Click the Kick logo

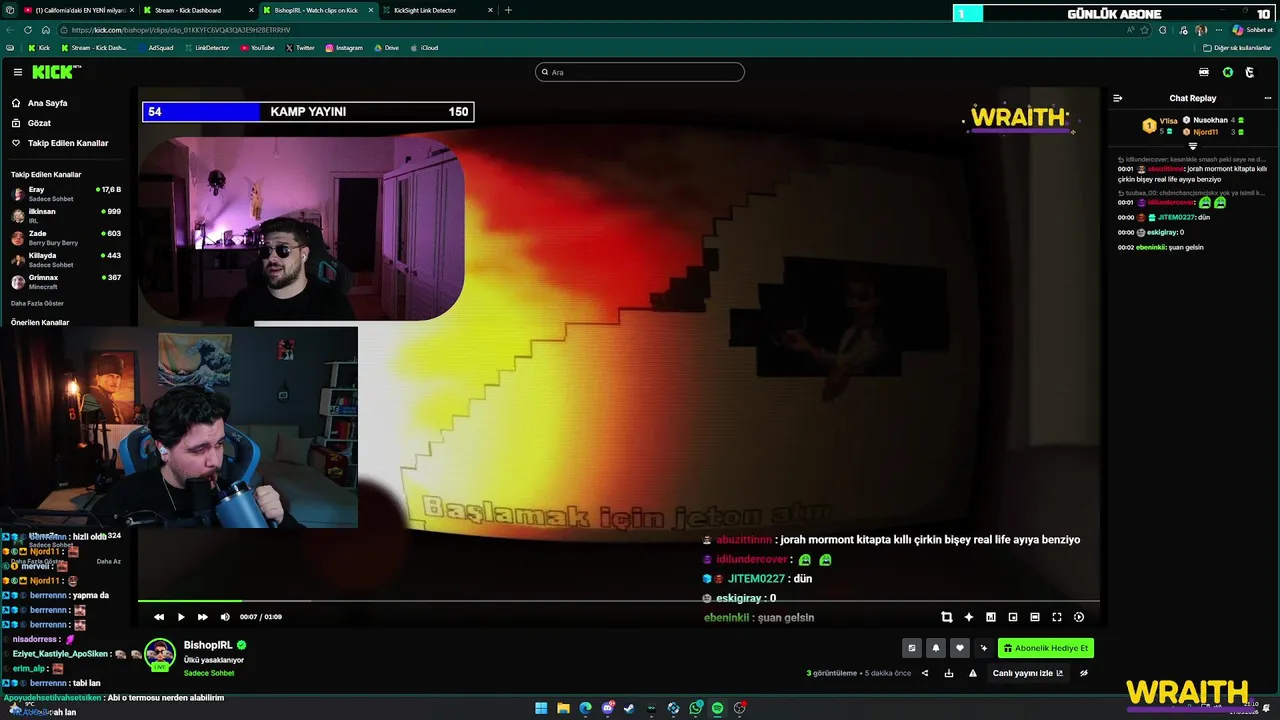(54, 72)
